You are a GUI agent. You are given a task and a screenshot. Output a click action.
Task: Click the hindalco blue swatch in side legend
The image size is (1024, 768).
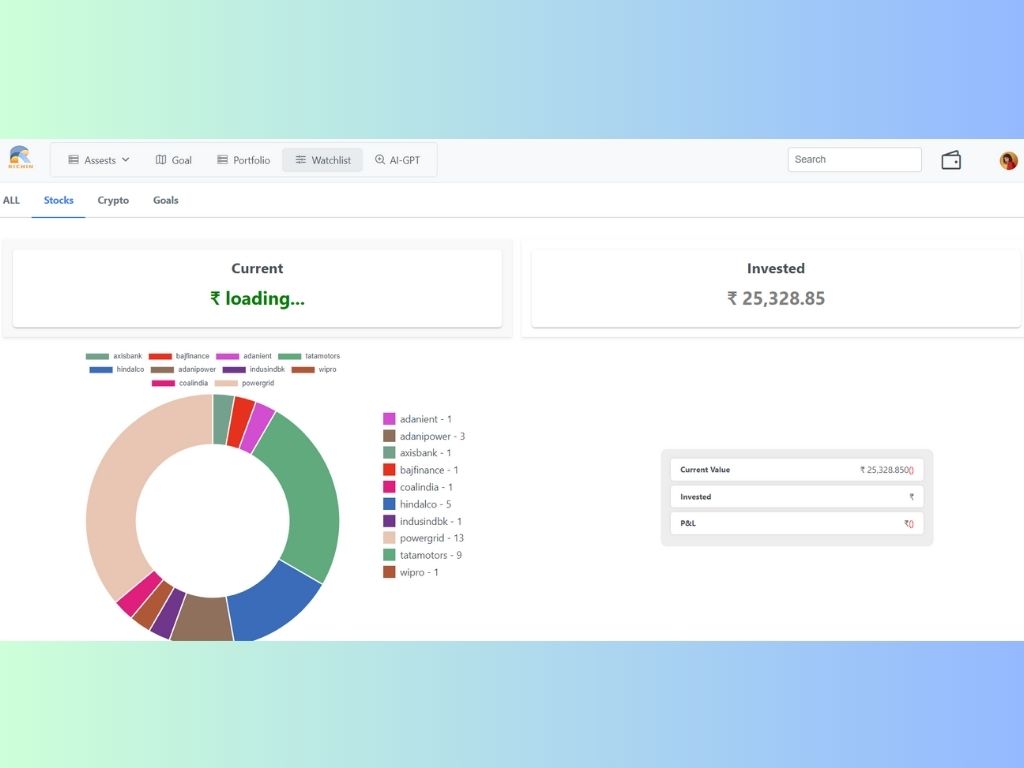point(389,504)
